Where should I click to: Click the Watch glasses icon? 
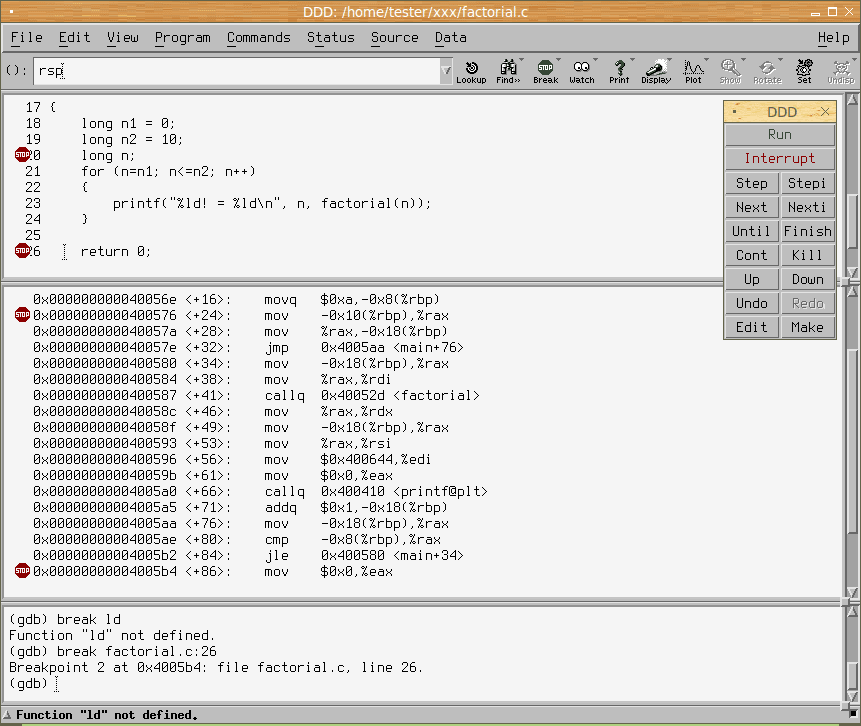(x=581, y=71)
